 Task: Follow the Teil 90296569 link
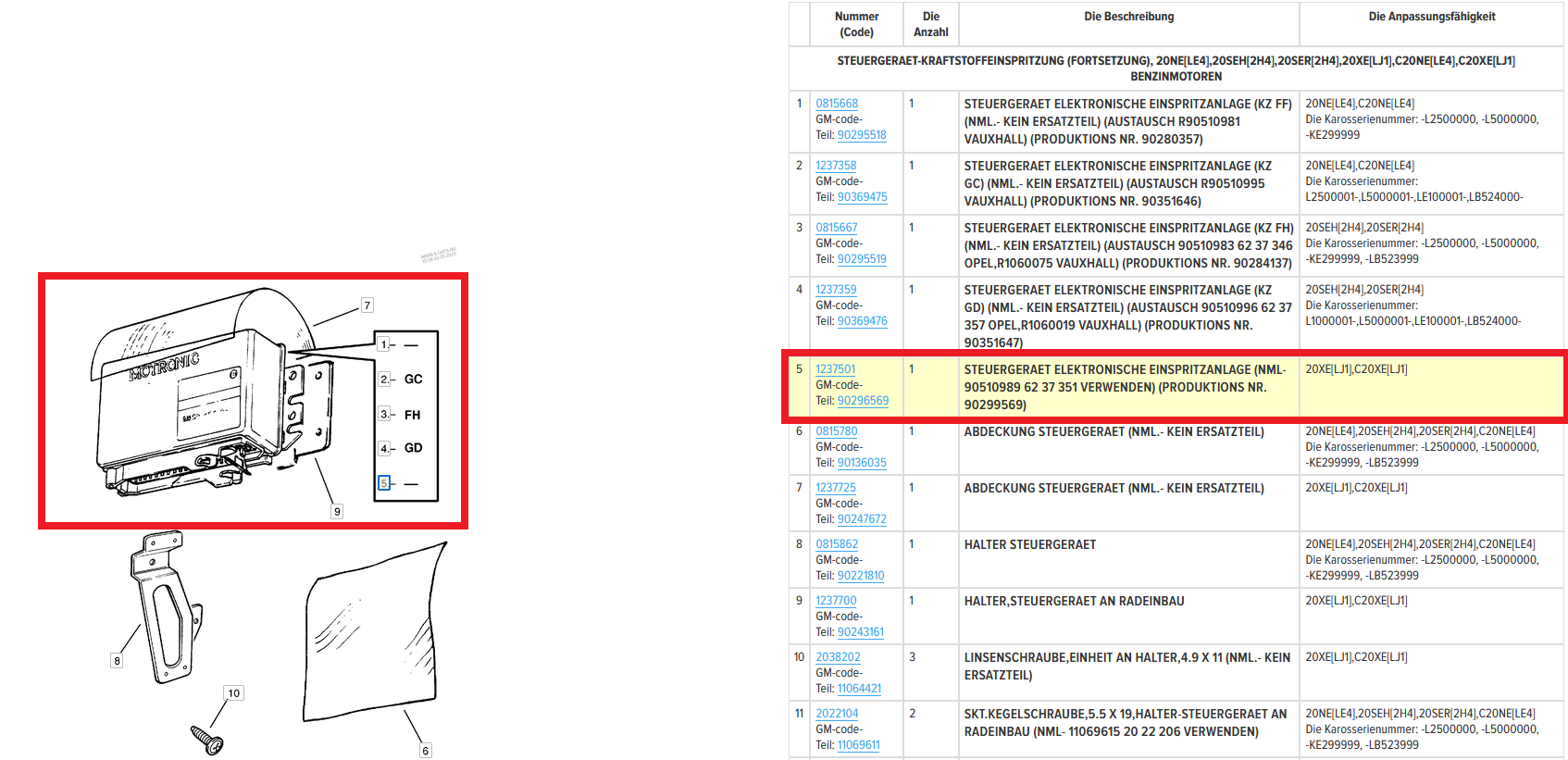pos(863,401)
